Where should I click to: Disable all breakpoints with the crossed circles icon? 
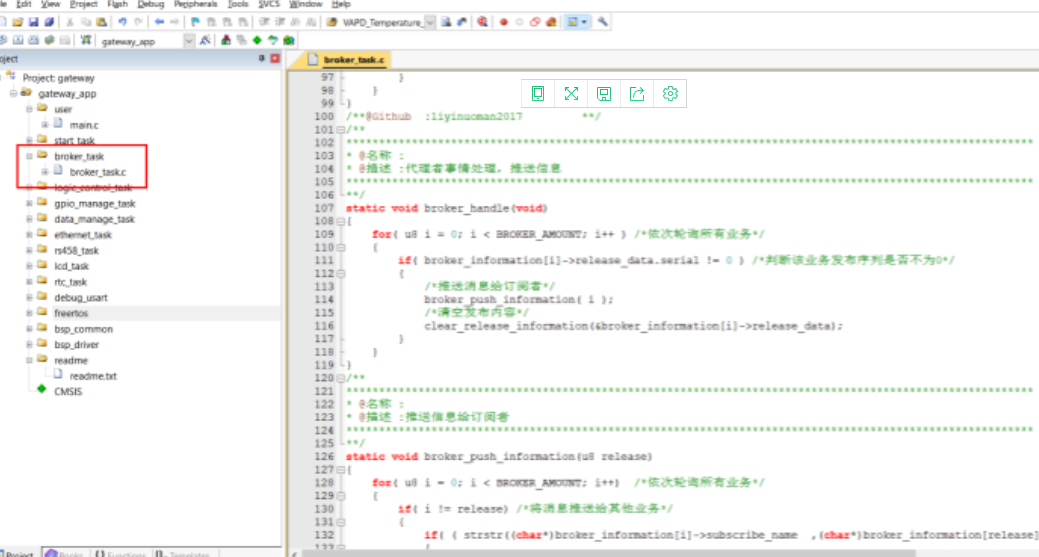[535, 22]
